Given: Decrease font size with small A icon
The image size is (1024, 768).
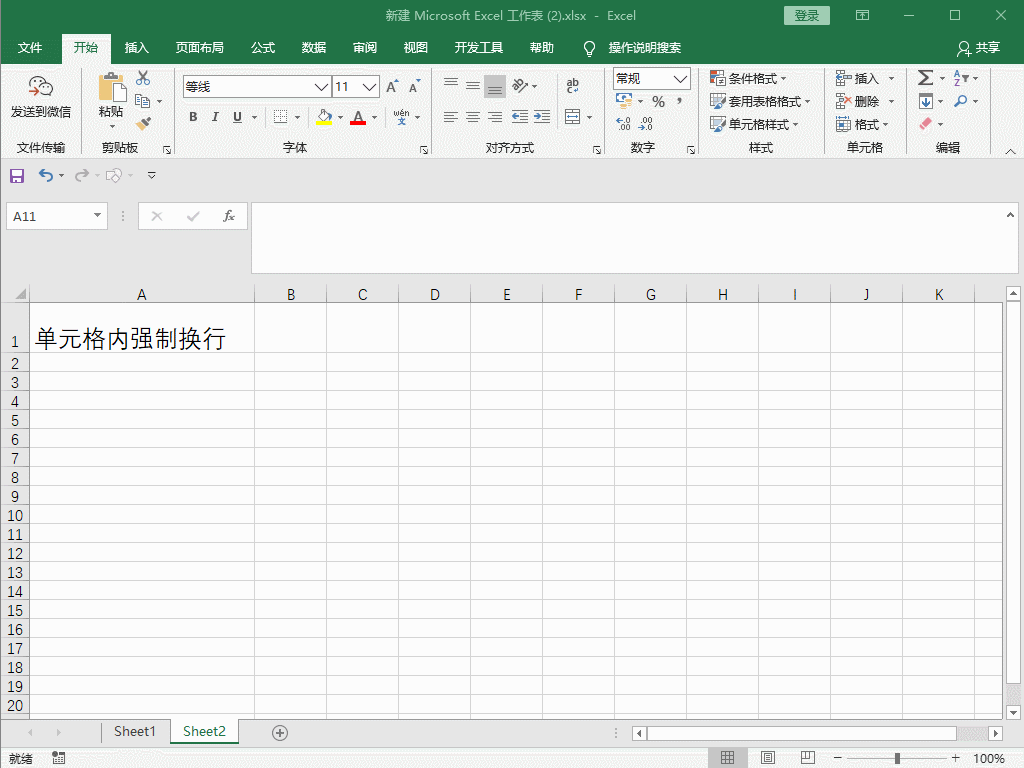Looking at the screenshot, I should [415, 87].
